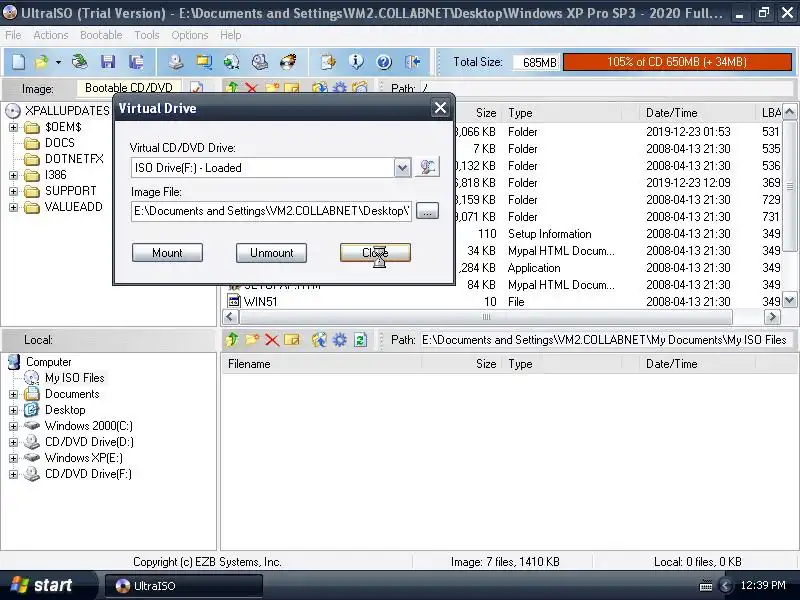Click the 105% of CD 650MB capacity bar
Viewport: 800px width, 600px height.
pos(678,62)
